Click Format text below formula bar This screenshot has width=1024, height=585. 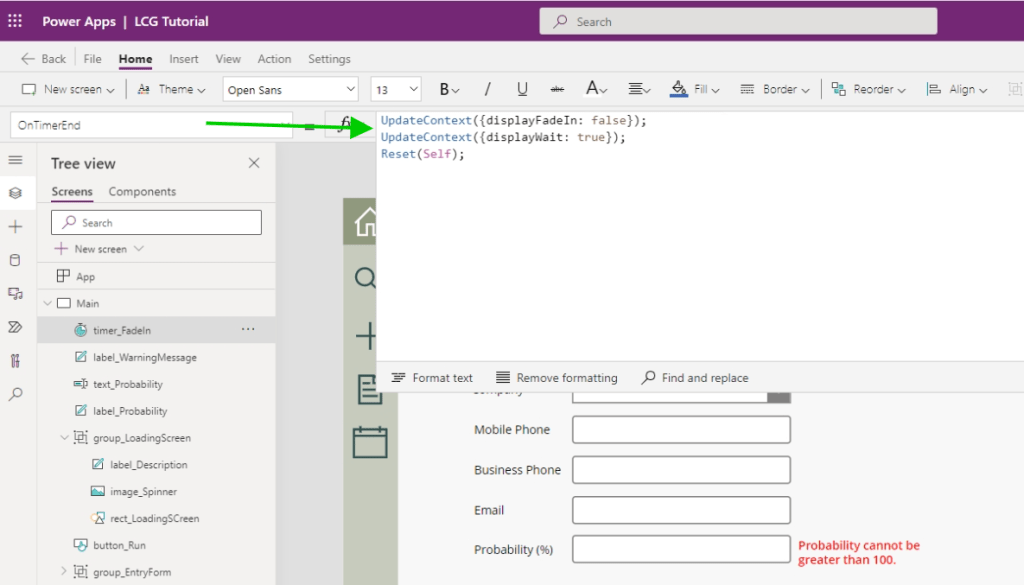432,377
